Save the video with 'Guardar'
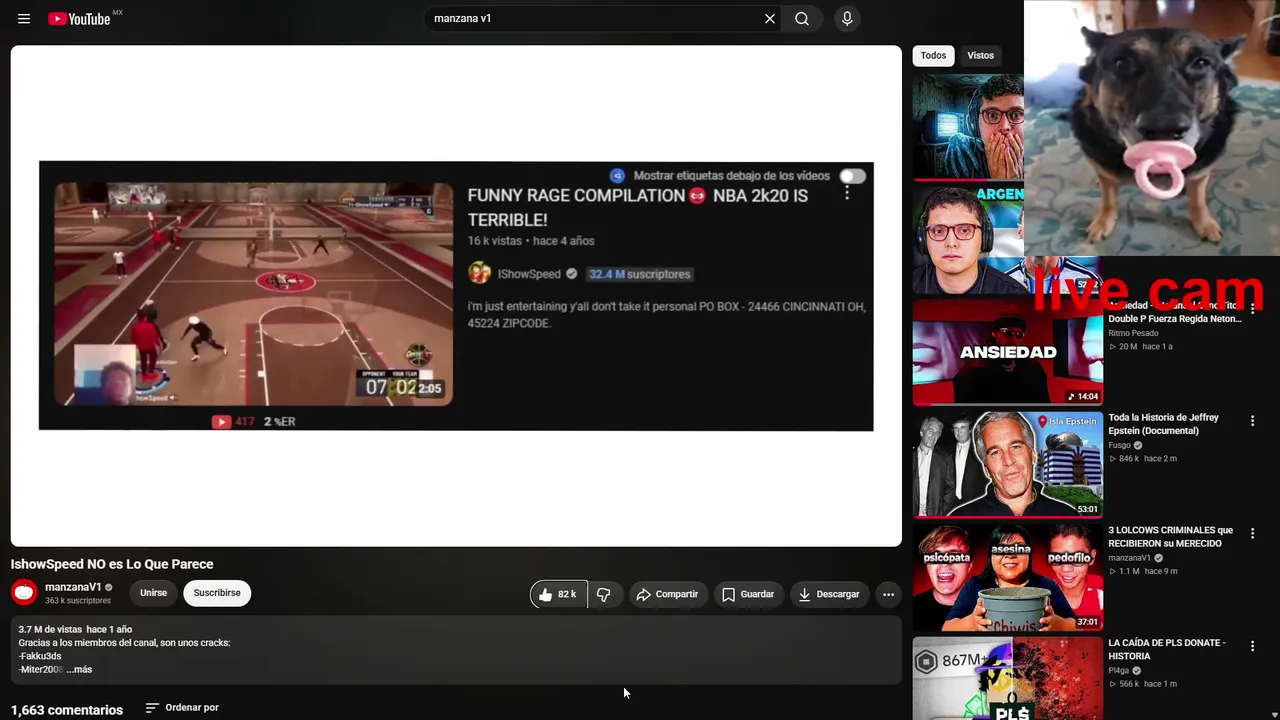This screenshot has height=720, width=1280. pyautogui.click(x=748, y=594)
